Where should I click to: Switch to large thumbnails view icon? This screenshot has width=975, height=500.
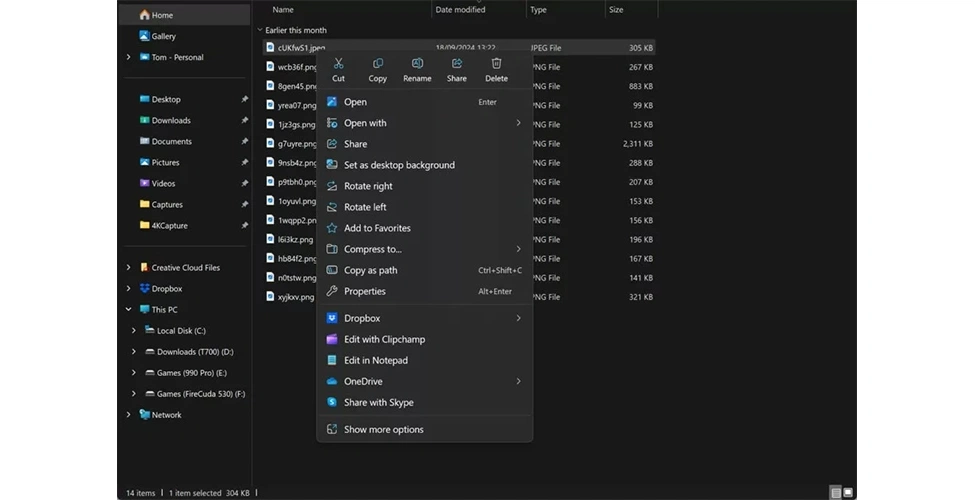(x=848, y=493)
